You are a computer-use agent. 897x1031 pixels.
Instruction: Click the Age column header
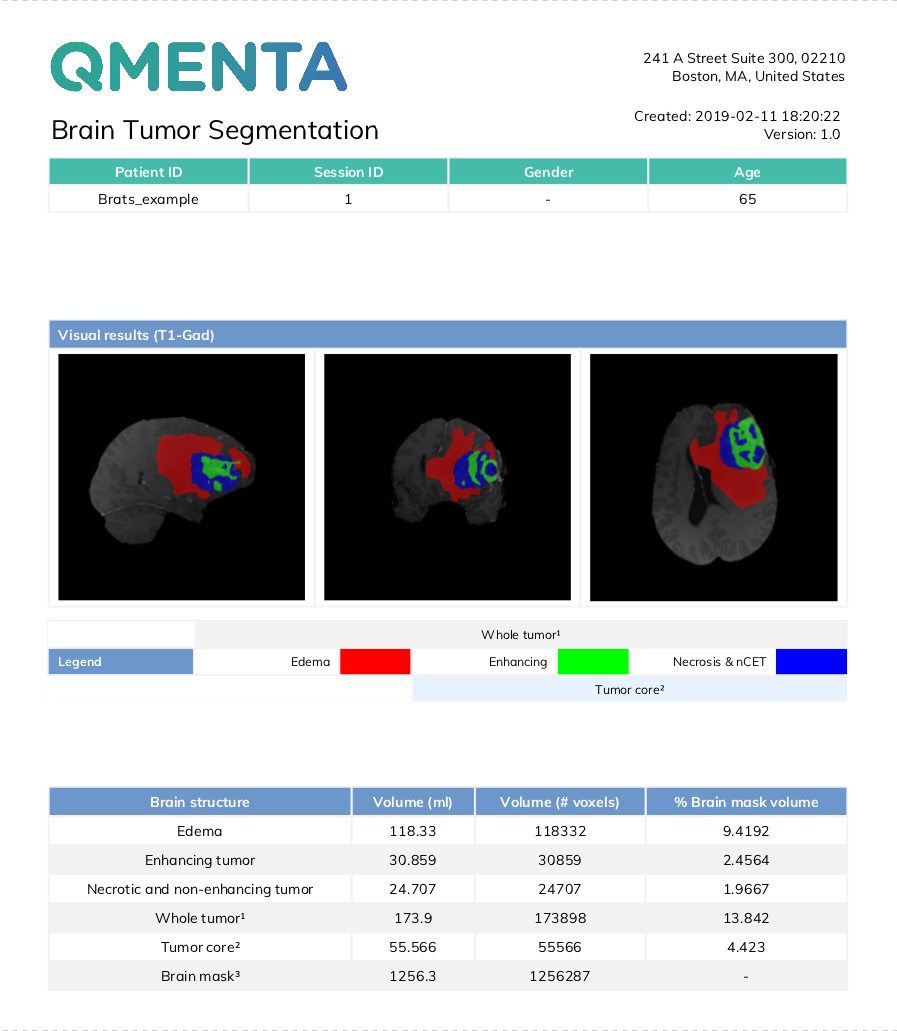pos(747,172)
